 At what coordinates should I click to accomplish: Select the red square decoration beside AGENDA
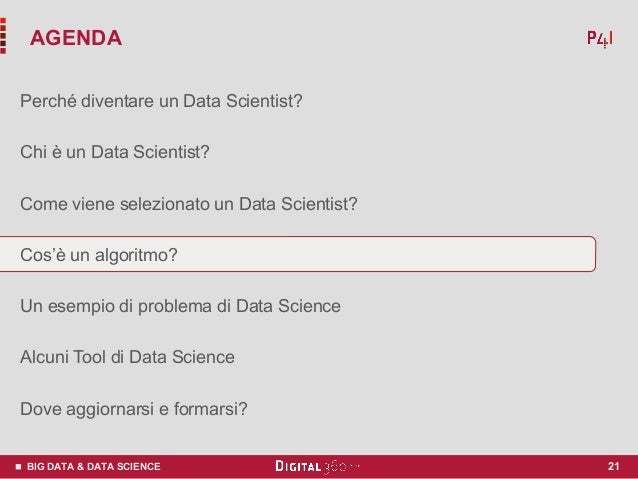pos(3,36)
